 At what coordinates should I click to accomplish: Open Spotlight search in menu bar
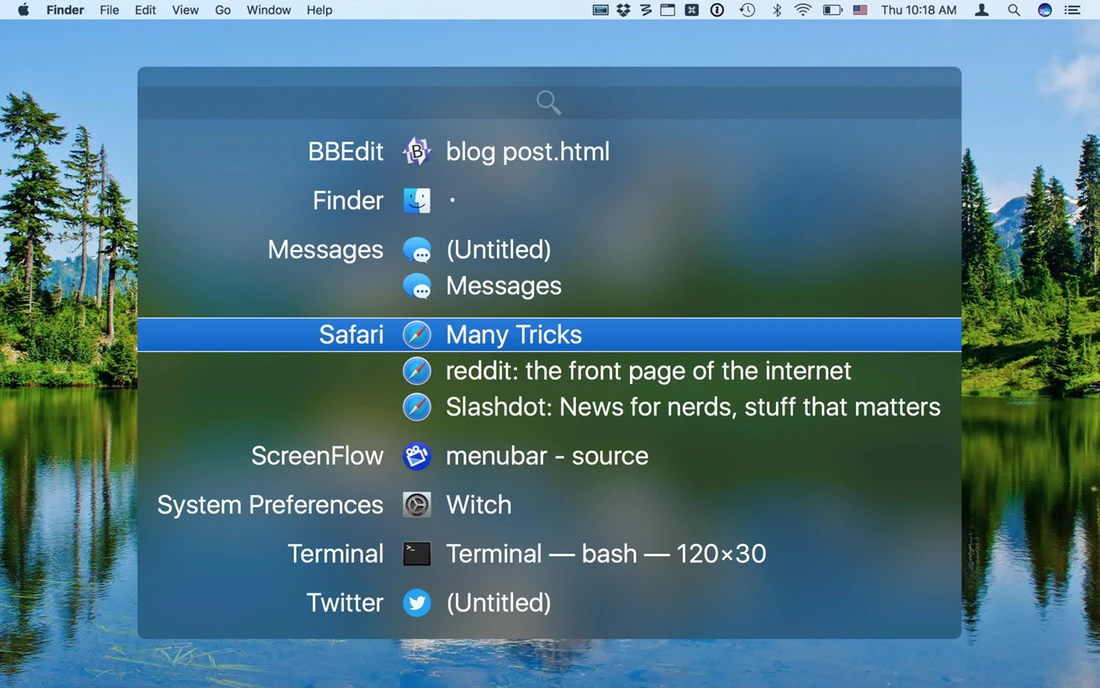click(1014, 10)
